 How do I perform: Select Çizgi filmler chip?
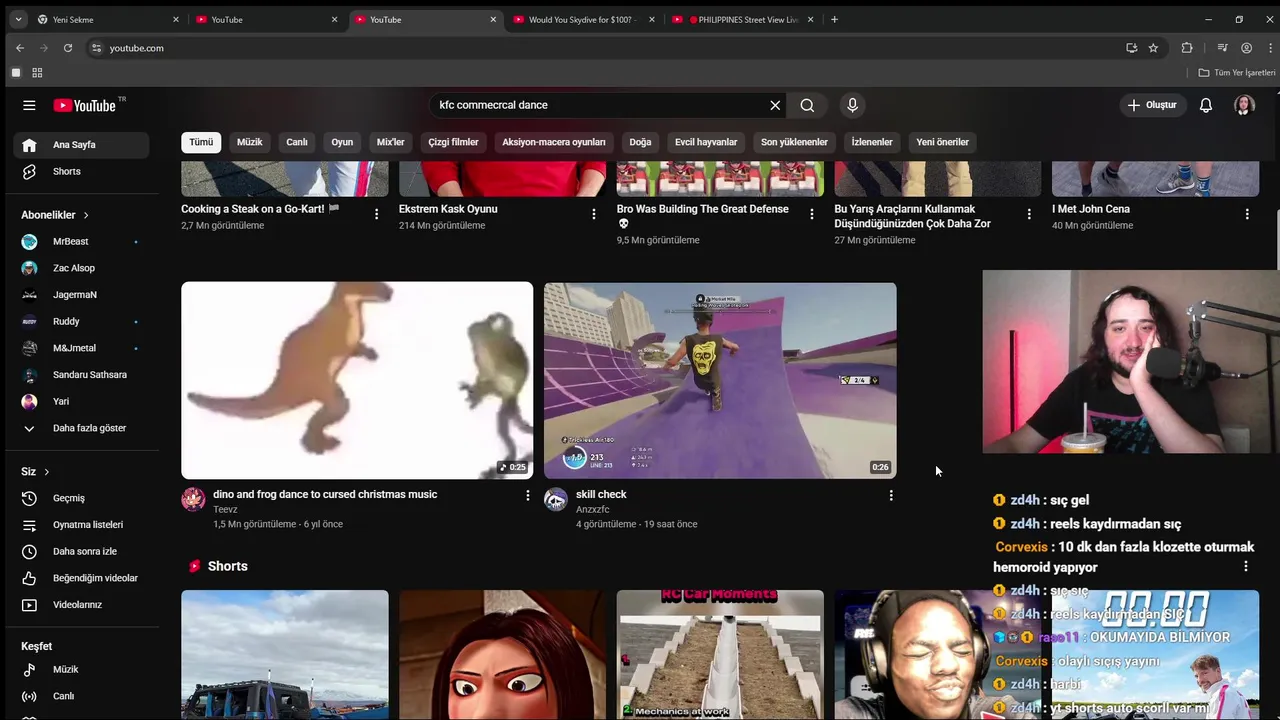point(453,142)
